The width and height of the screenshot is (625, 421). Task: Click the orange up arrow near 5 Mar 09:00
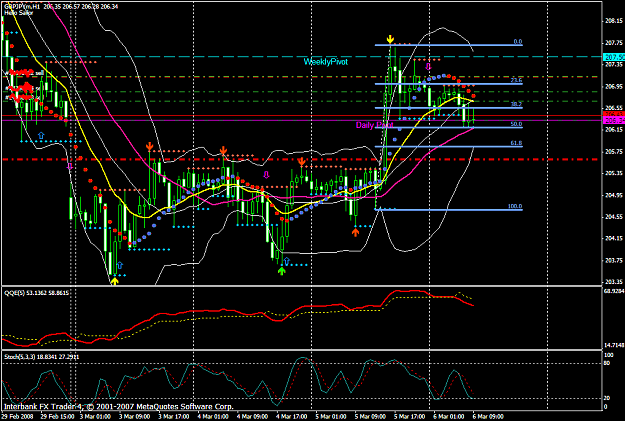point(356,232)
